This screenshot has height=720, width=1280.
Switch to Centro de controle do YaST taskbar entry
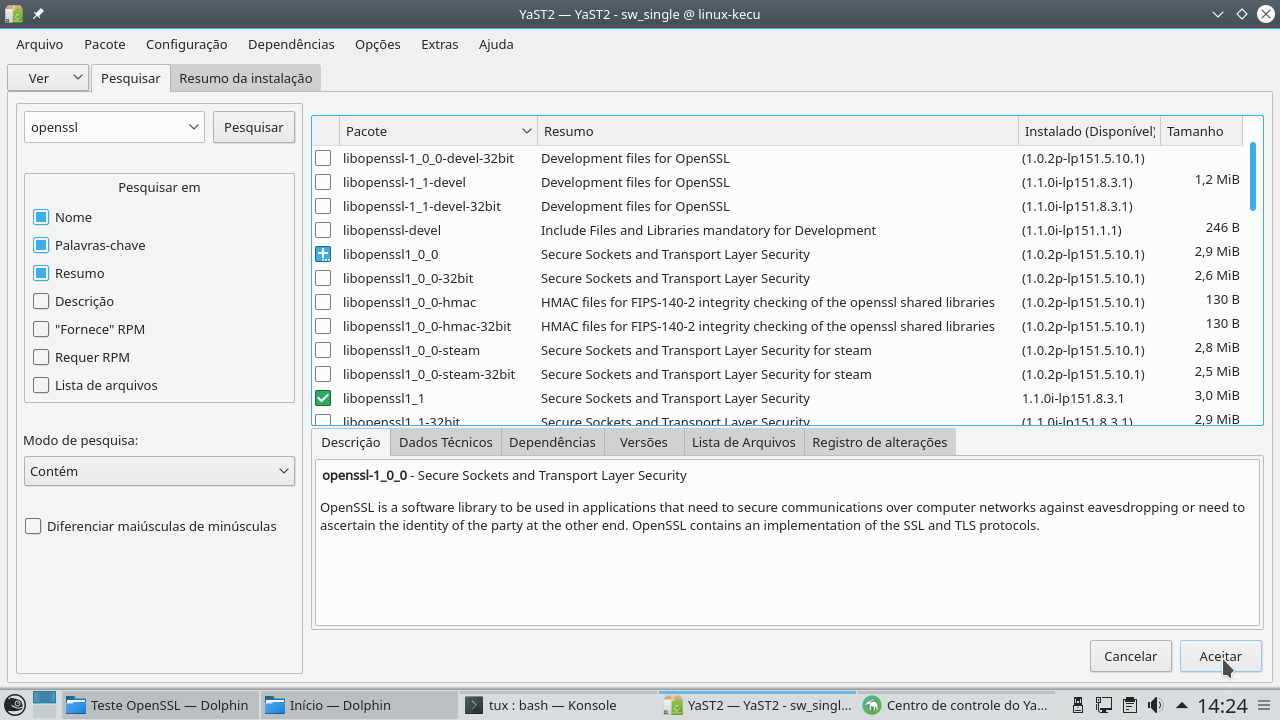point(957,705)
